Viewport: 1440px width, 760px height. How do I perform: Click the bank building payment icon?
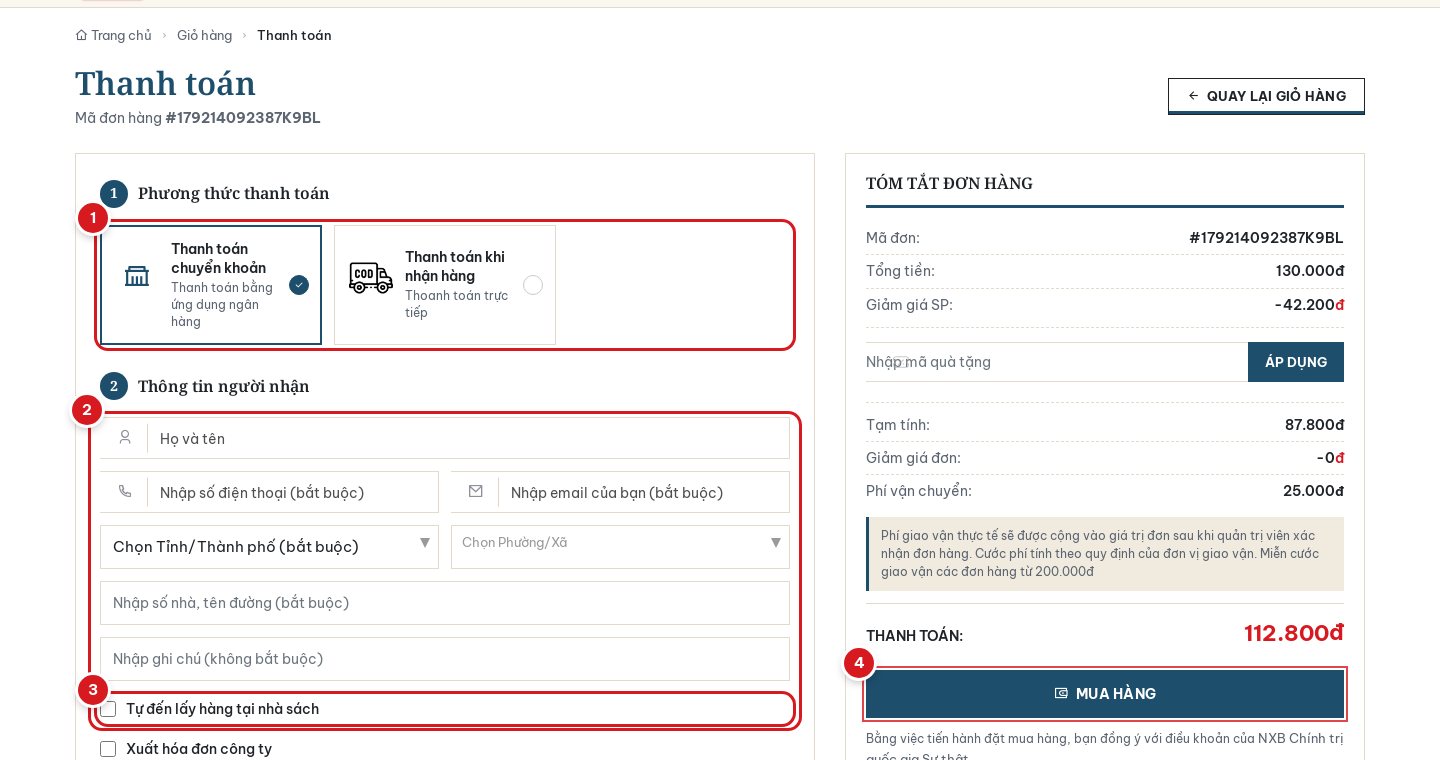point(137,276)
